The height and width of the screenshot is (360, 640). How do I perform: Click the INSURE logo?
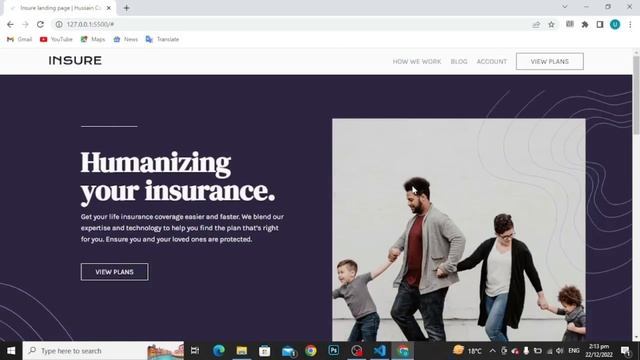point(75,60)
